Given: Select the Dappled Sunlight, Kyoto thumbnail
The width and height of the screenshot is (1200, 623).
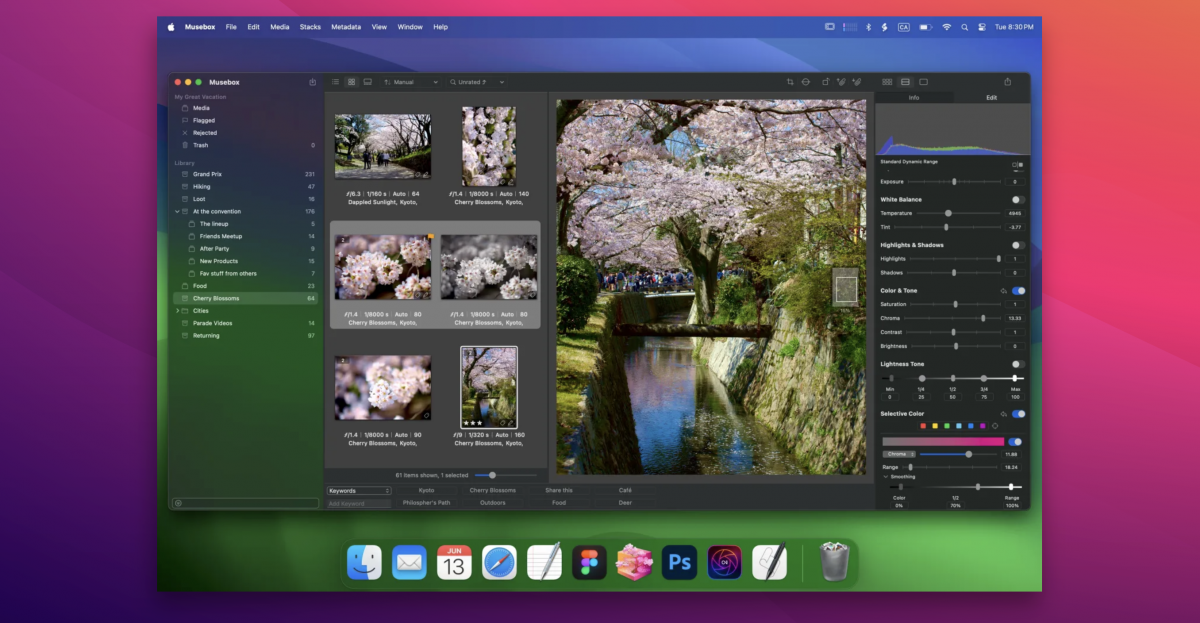Looking at the screenshot, I should [383, 146].
